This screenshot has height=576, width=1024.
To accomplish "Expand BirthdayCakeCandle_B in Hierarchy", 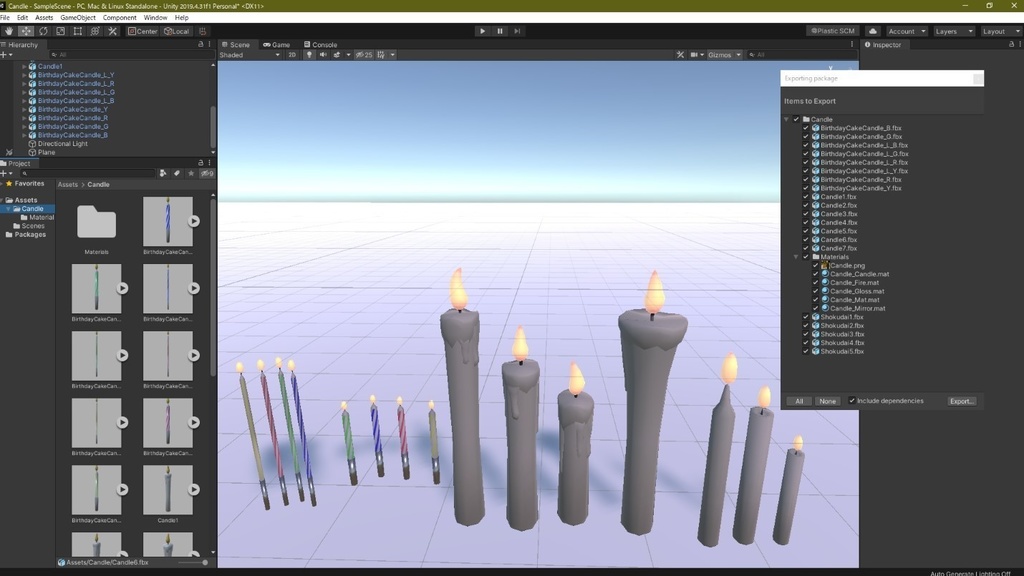I will point(24,135).
